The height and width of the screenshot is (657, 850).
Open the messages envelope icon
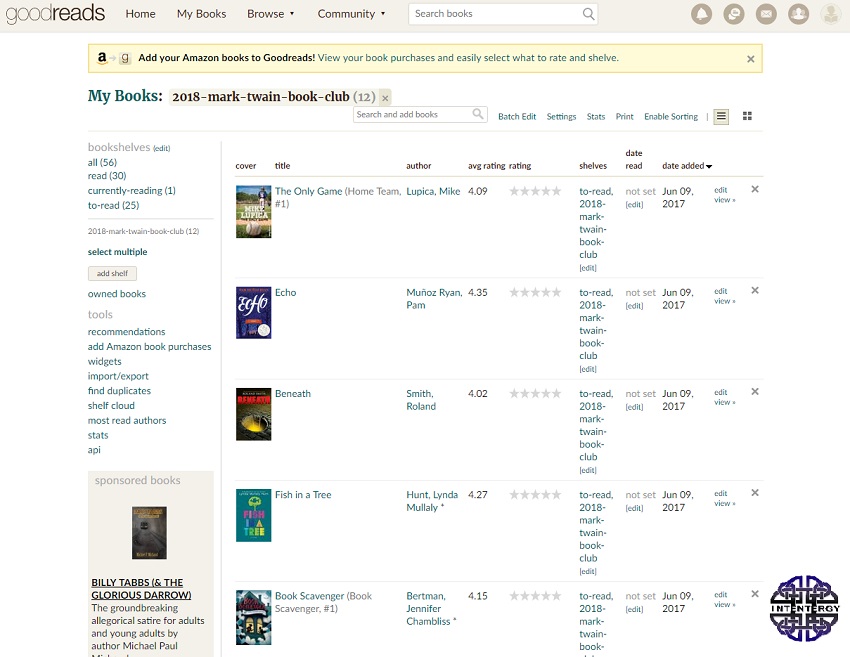[766, 14]
